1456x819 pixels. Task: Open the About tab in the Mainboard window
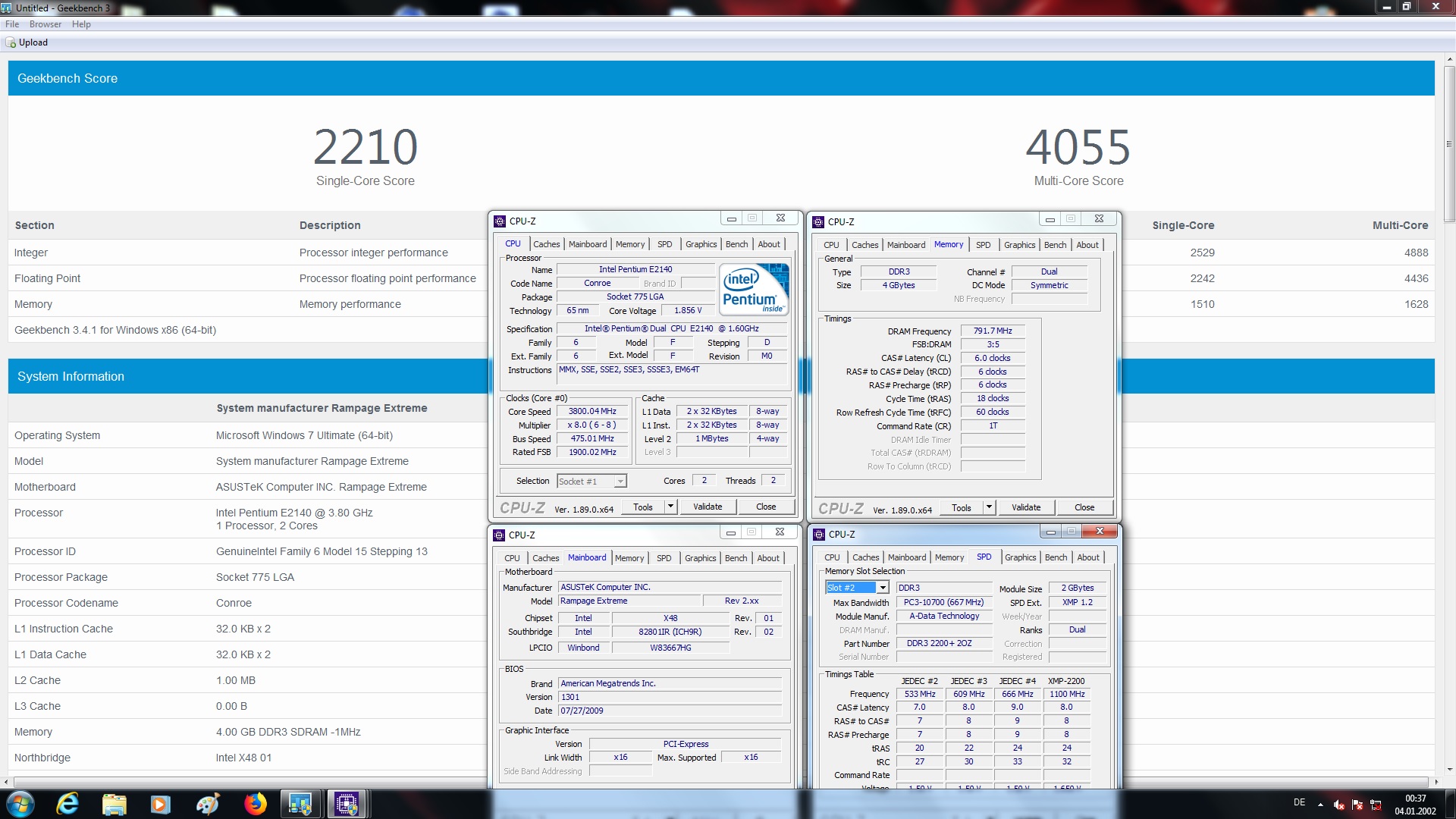768,558
